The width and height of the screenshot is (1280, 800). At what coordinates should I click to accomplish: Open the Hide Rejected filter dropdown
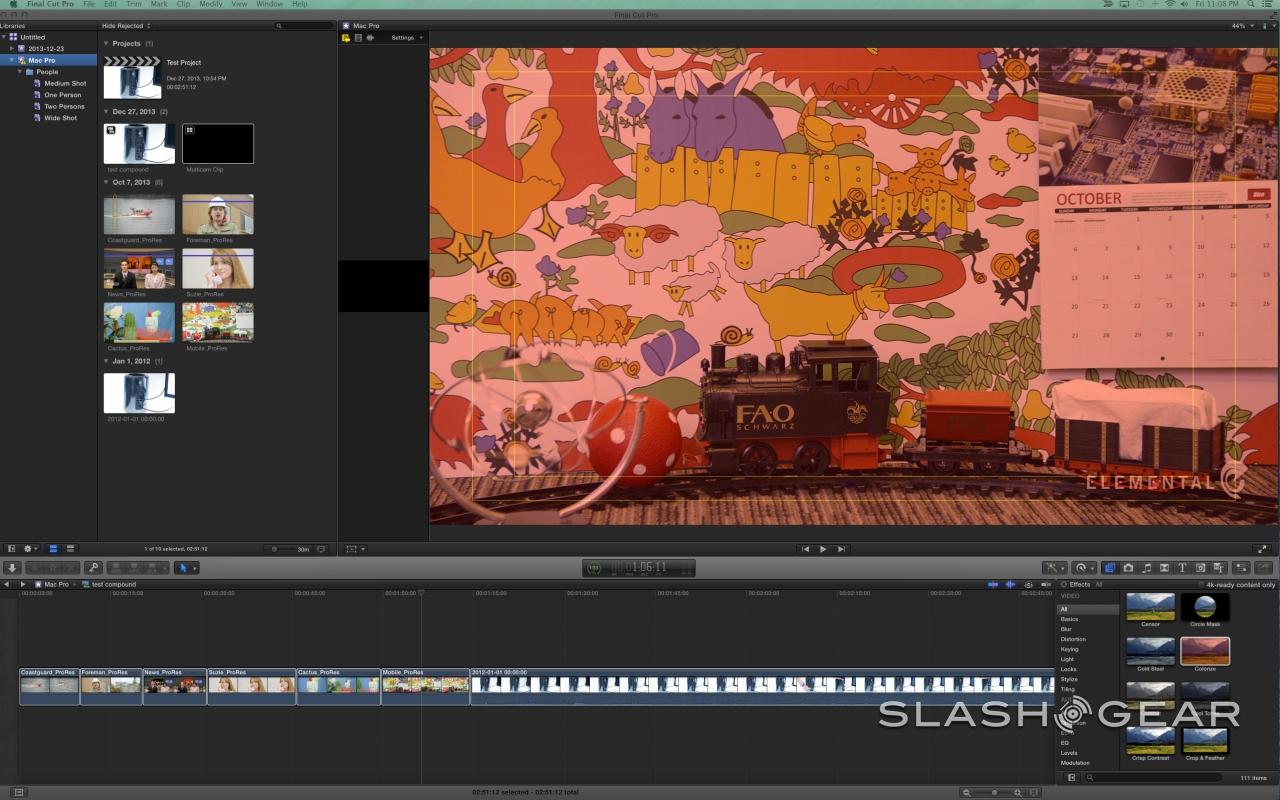point(126,26)
